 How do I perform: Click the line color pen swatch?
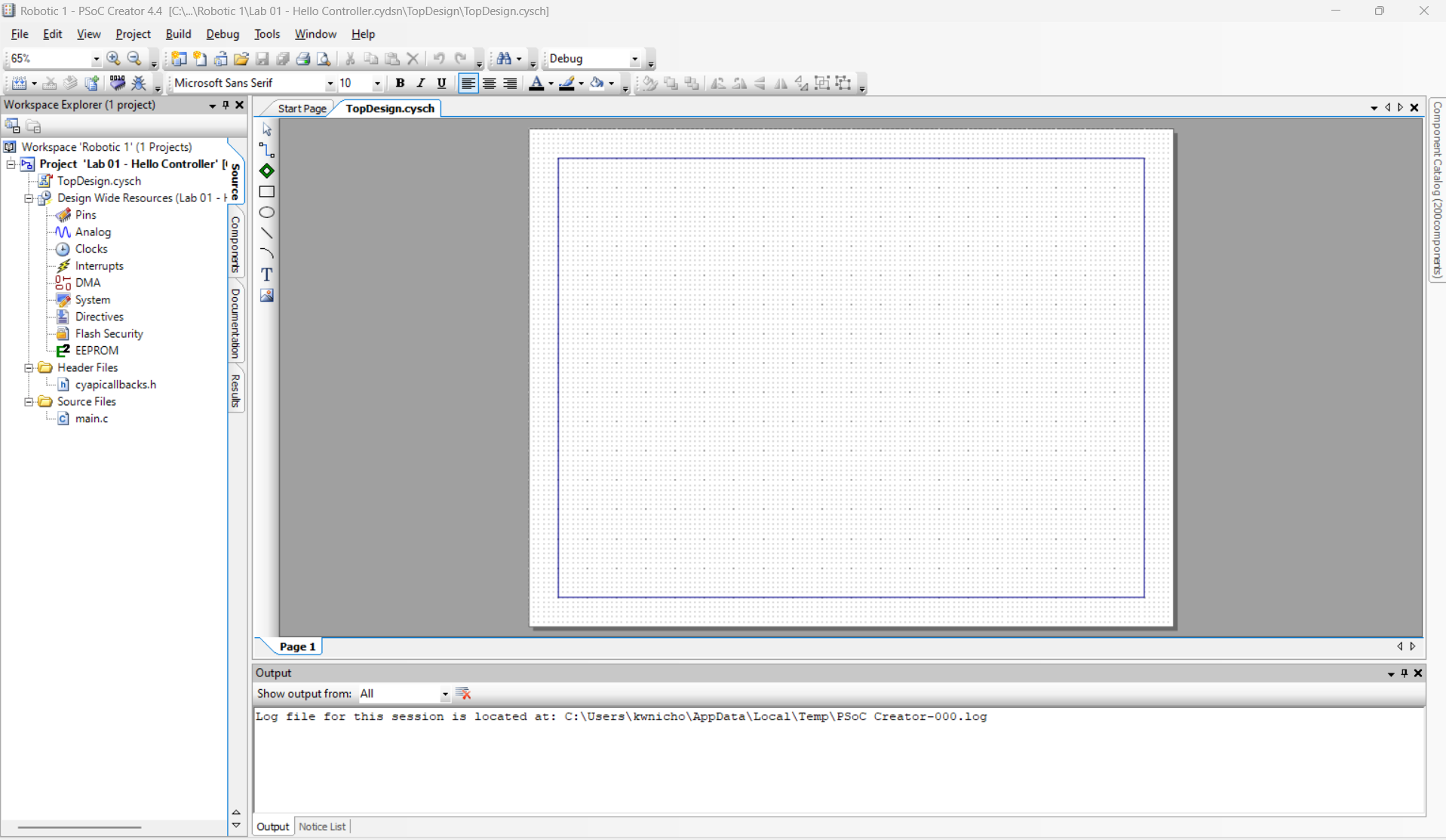566,84
